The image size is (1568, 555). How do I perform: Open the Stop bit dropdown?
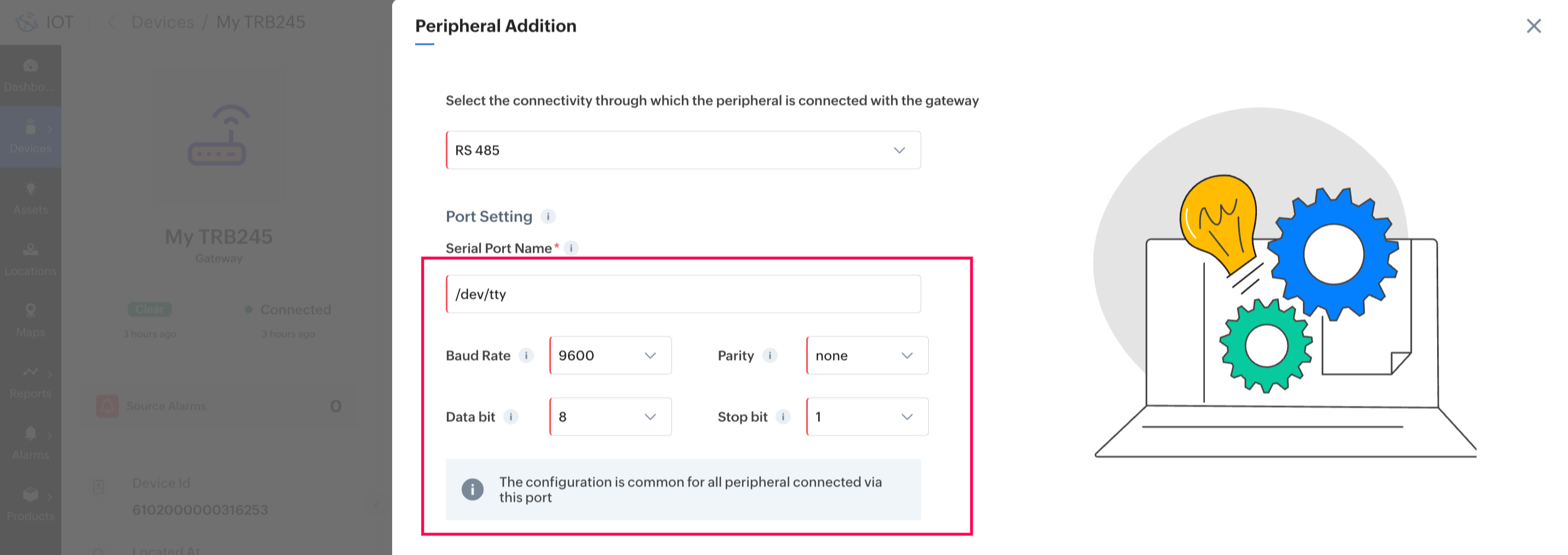coord(867,417)
